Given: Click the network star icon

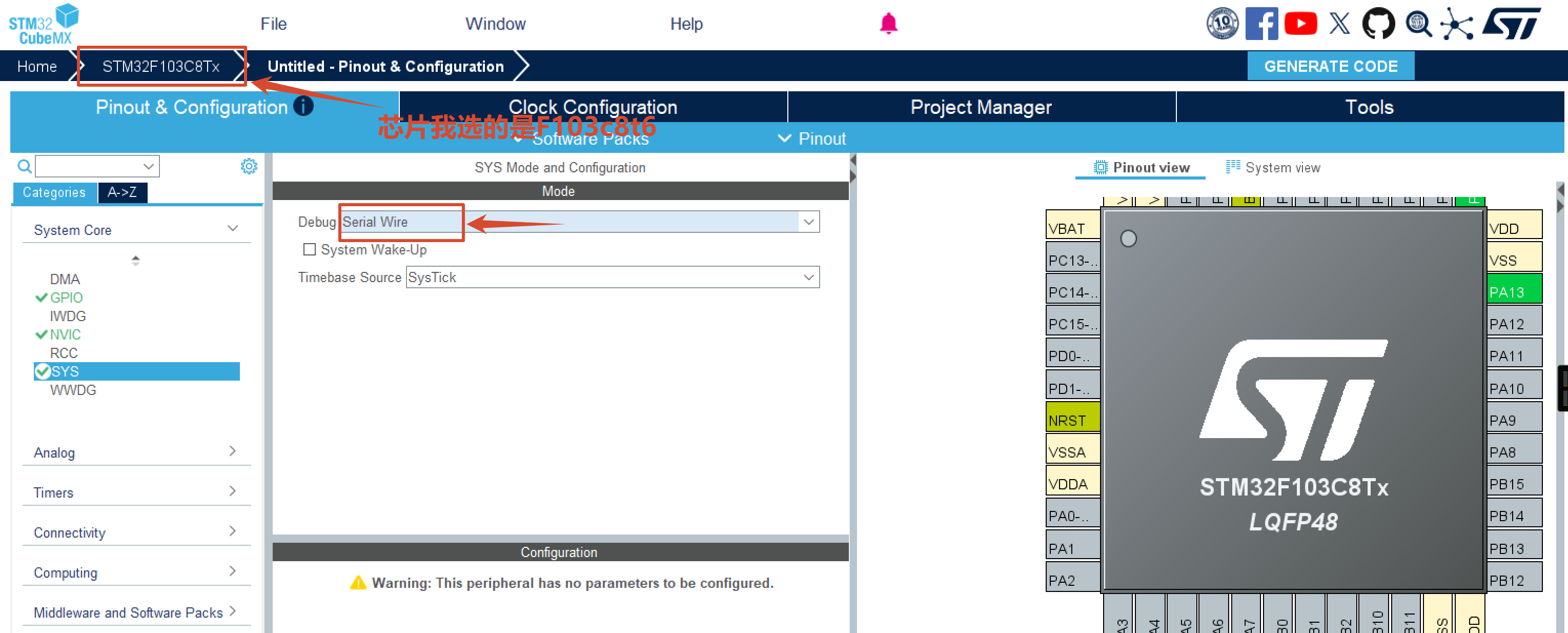Looking at the screenshot, I should click(1457, 24).
